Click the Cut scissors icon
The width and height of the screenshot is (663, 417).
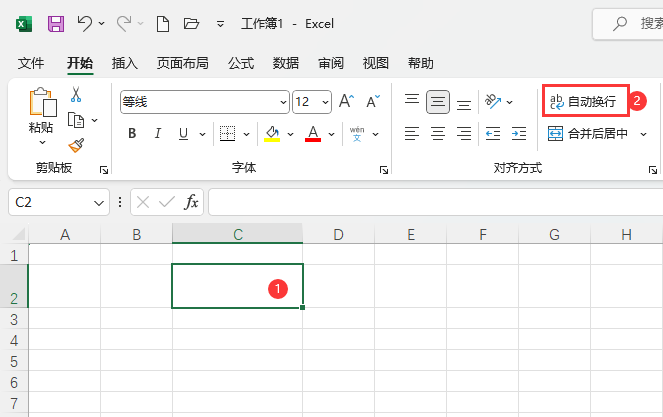[x=76, y=95]
